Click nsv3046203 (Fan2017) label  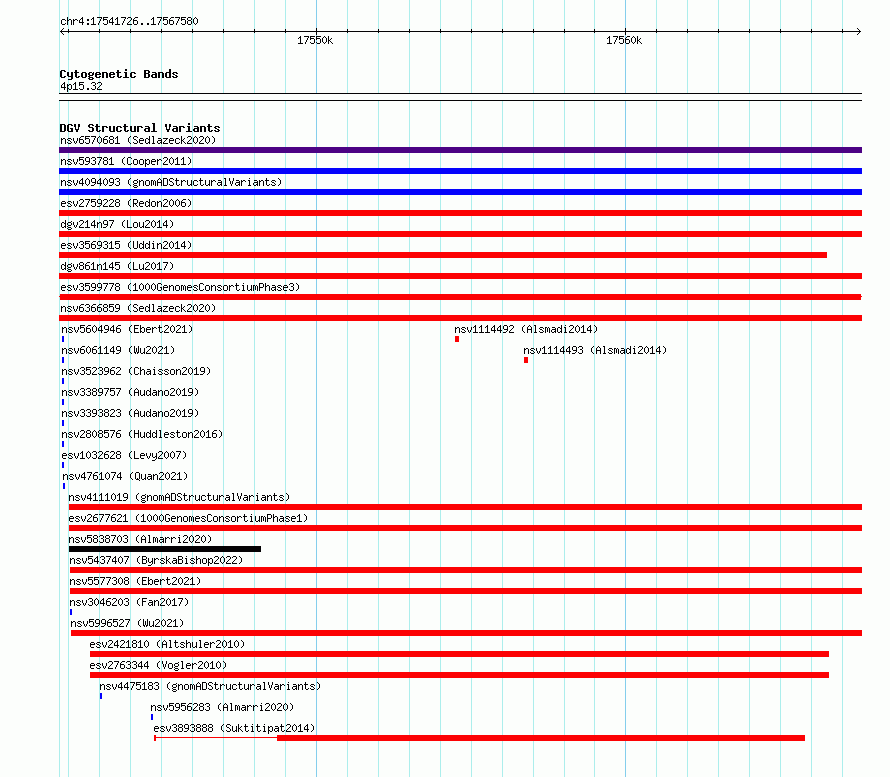tap(129, 602)
